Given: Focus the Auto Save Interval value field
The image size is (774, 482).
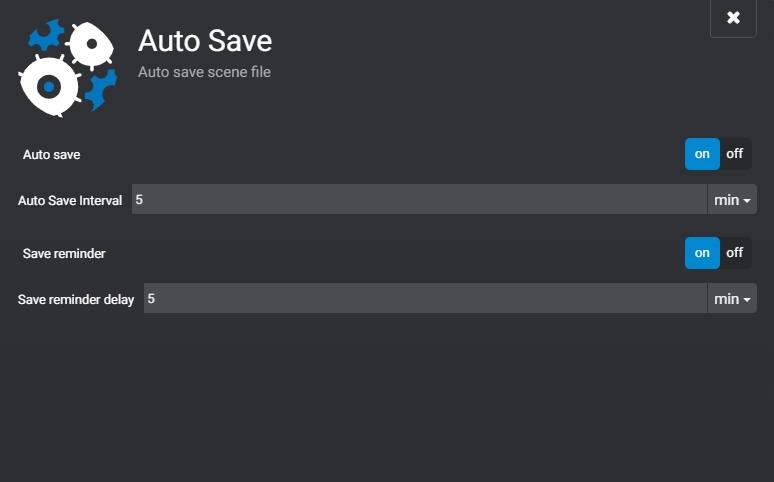Looking at the screenshot, I should click(419, 200).
